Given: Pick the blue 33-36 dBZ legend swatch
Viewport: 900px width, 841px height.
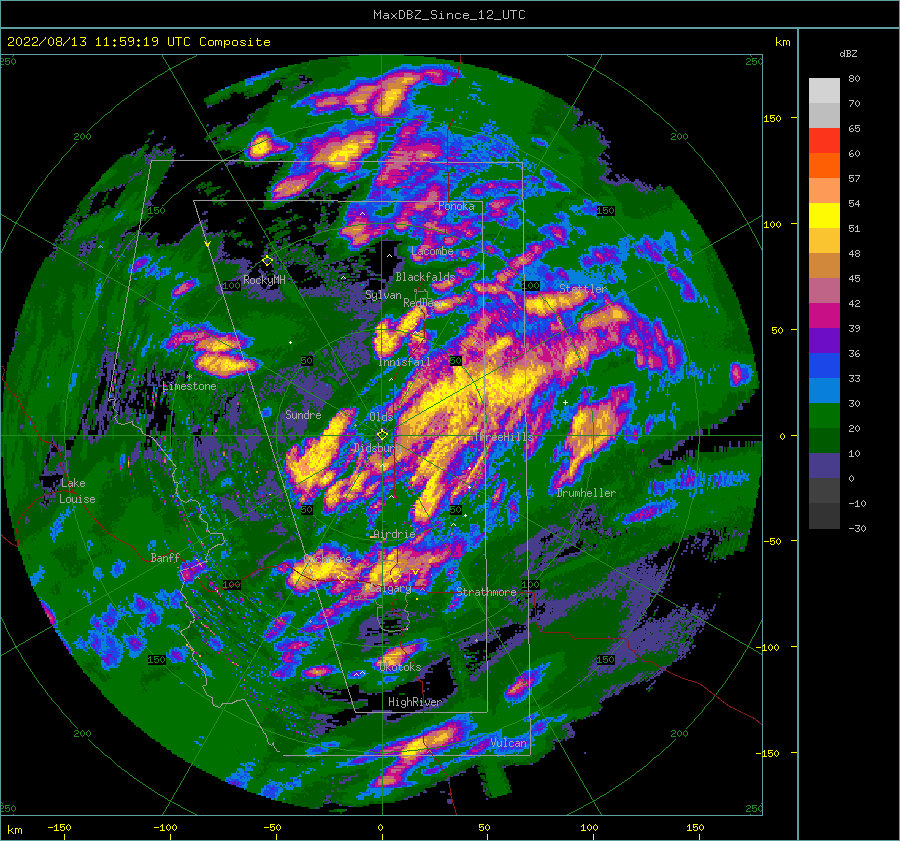Looking at the screenshot, I should [x=824, y=366].
